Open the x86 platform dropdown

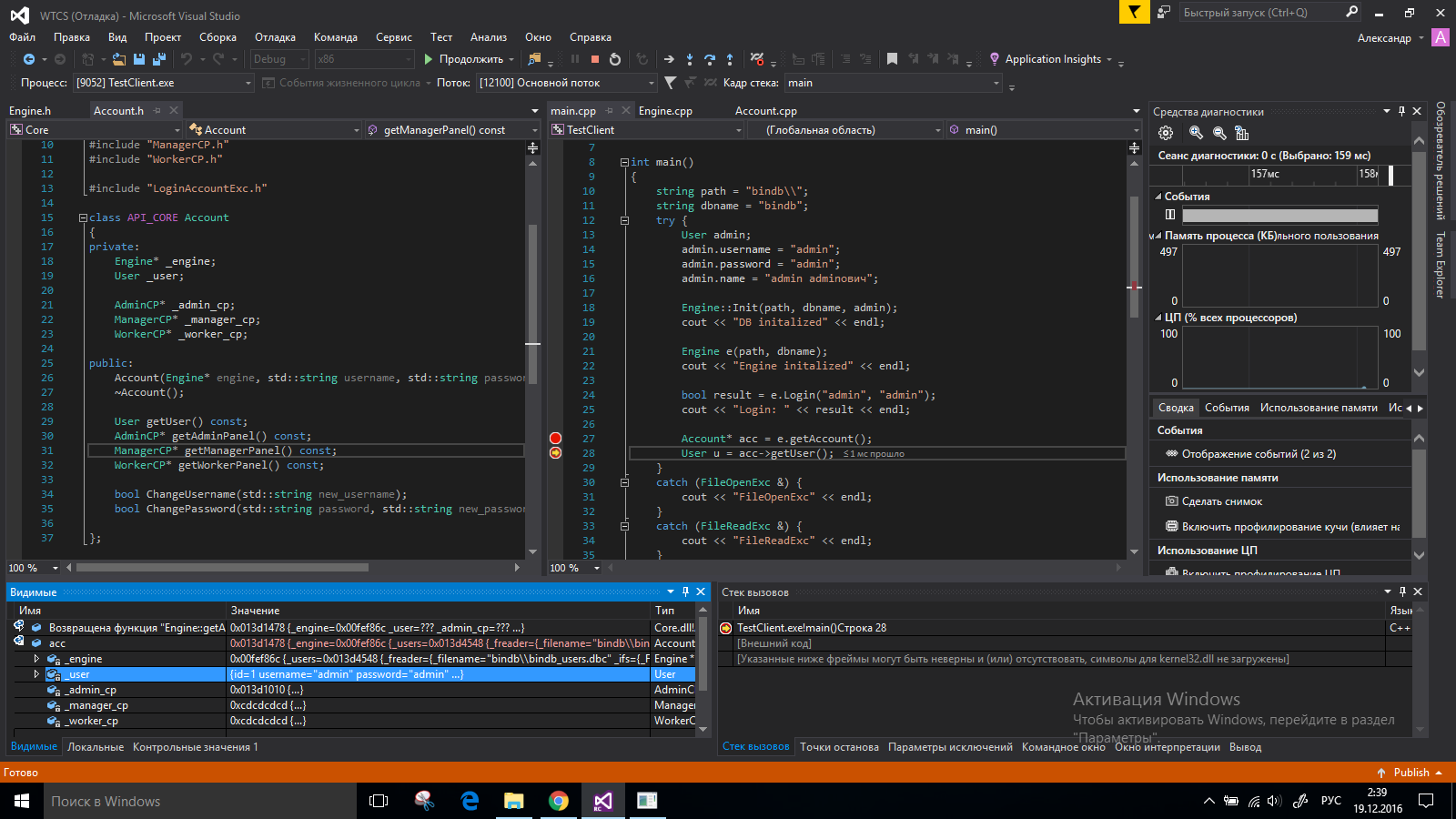[365, 59]
